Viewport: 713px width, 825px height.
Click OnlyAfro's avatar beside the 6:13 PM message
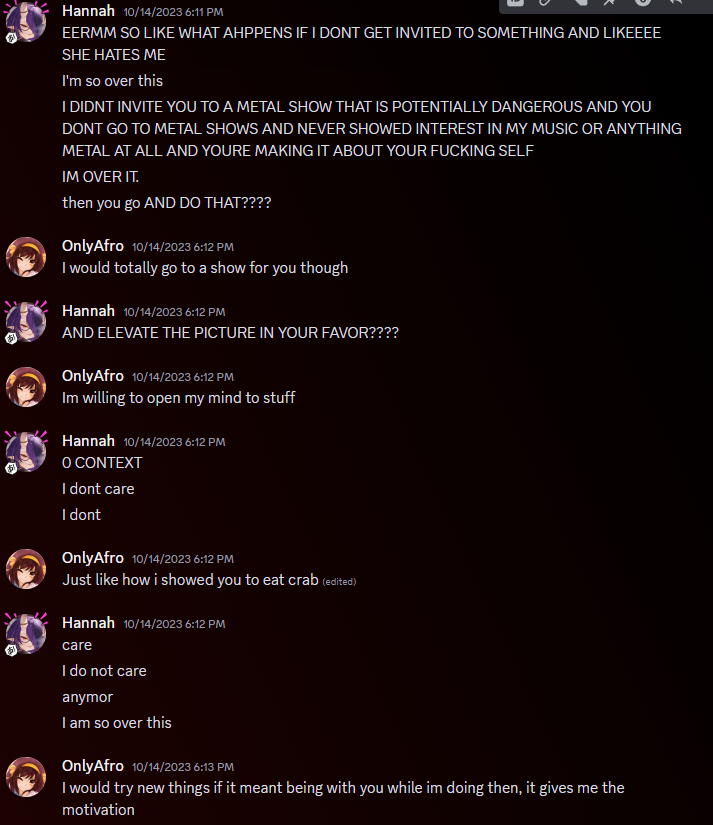pos(26,777)
